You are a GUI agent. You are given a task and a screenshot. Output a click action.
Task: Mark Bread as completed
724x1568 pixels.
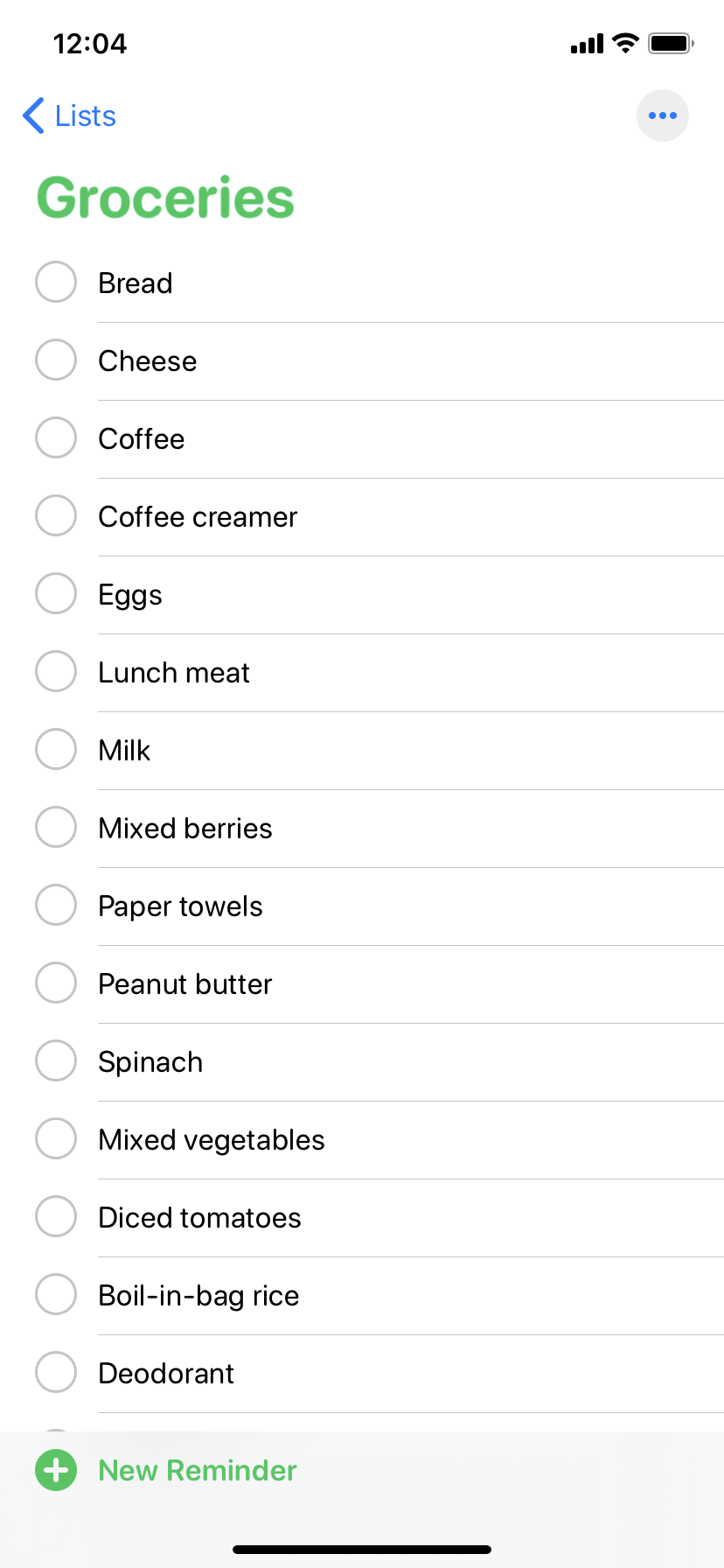[56, 282]
